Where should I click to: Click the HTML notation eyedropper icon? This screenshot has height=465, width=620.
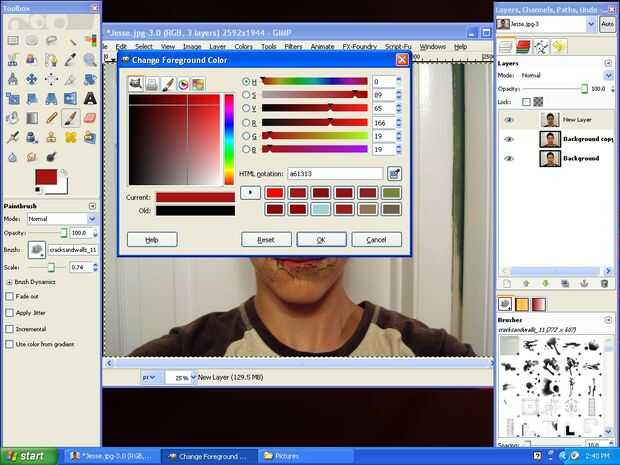394,174
